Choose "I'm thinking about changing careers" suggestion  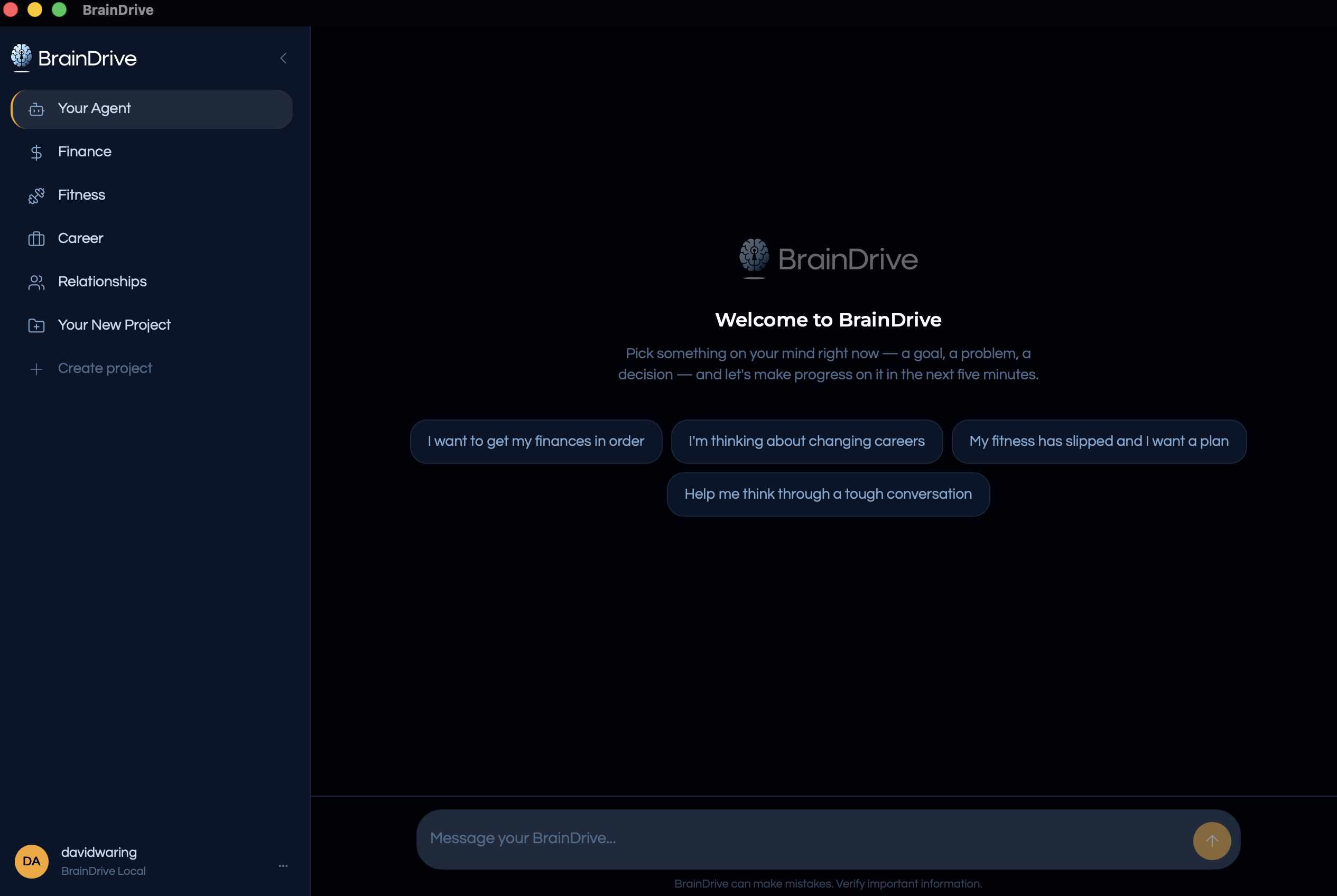[806, 441]
